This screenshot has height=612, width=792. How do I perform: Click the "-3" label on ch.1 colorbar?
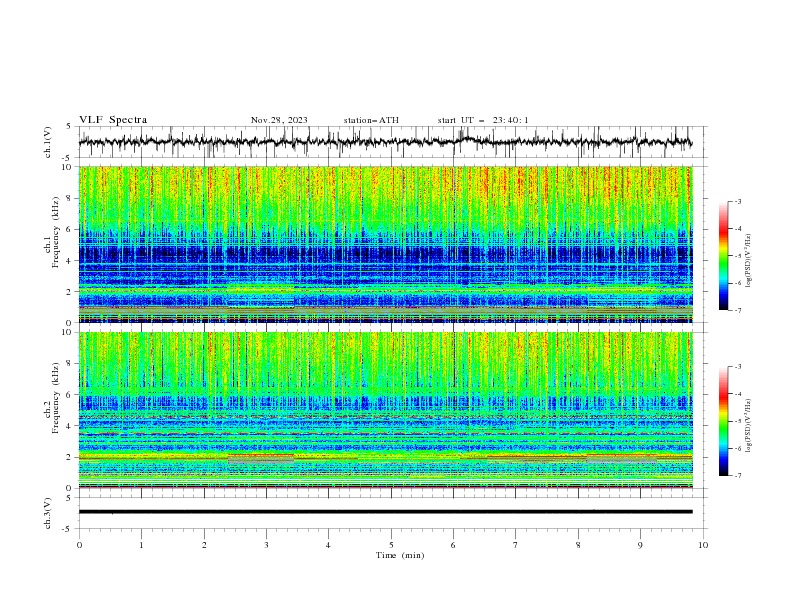click(737, 201)
